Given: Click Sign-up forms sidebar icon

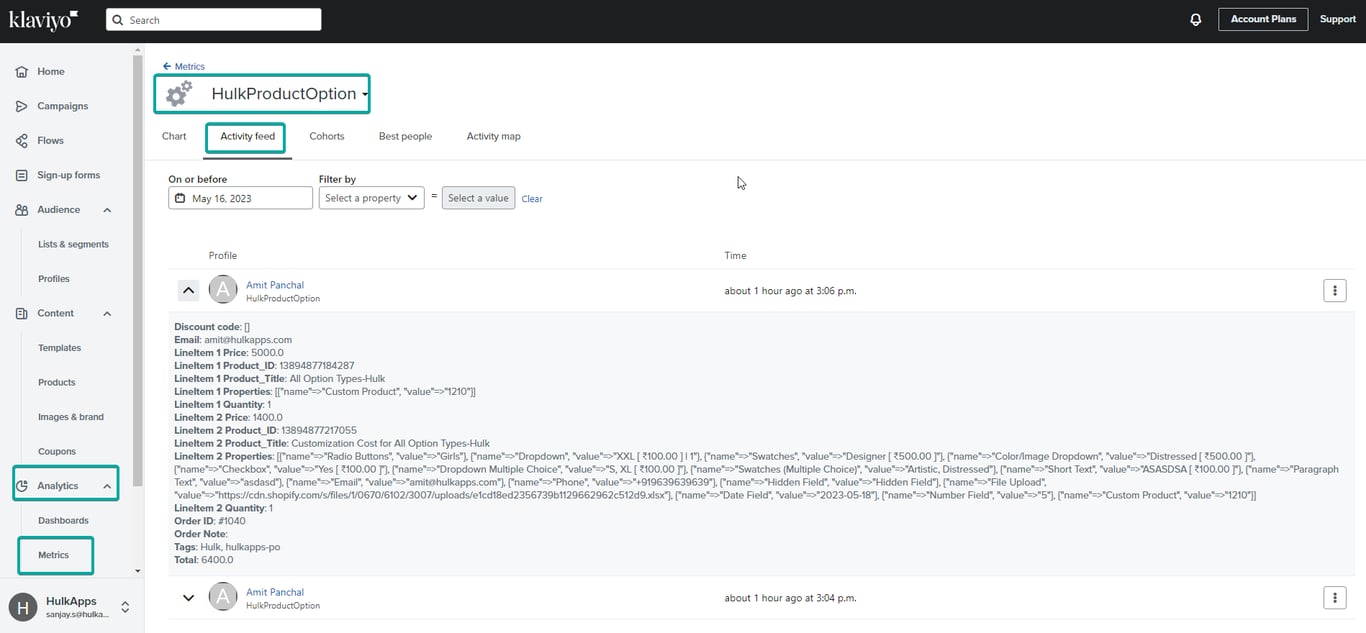Looking at the screenshot, I should point(21,175).
